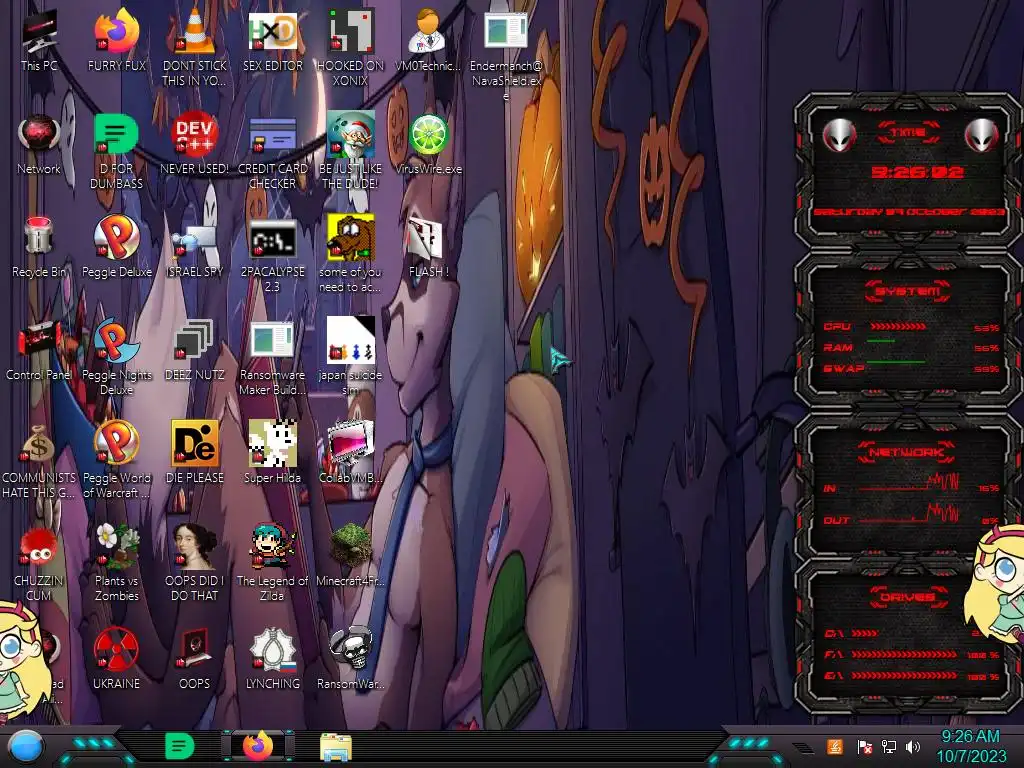Click the Star Butterfly sticker beside DRIVES widget
The height and width of the screenshot is (768, 1024).
(995, 586)
